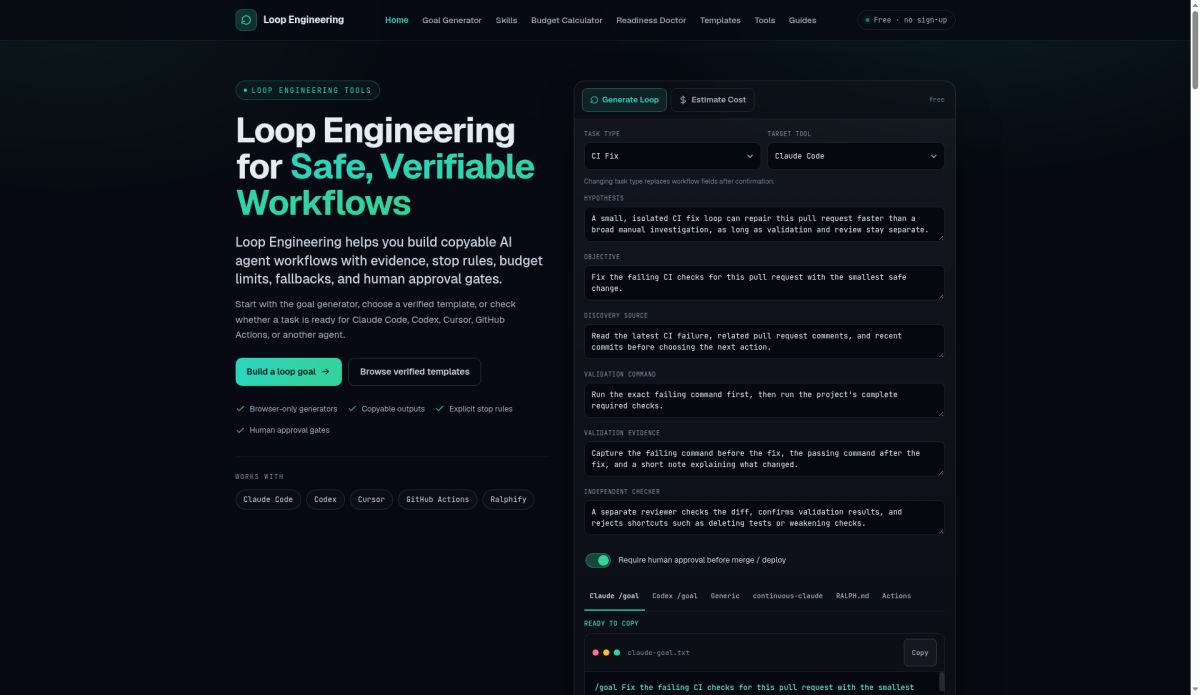The width and height of the screenshot is (1200, 695).
Task: Click the 'READY TO COPY' label
Action: click(x=611, y=623)
